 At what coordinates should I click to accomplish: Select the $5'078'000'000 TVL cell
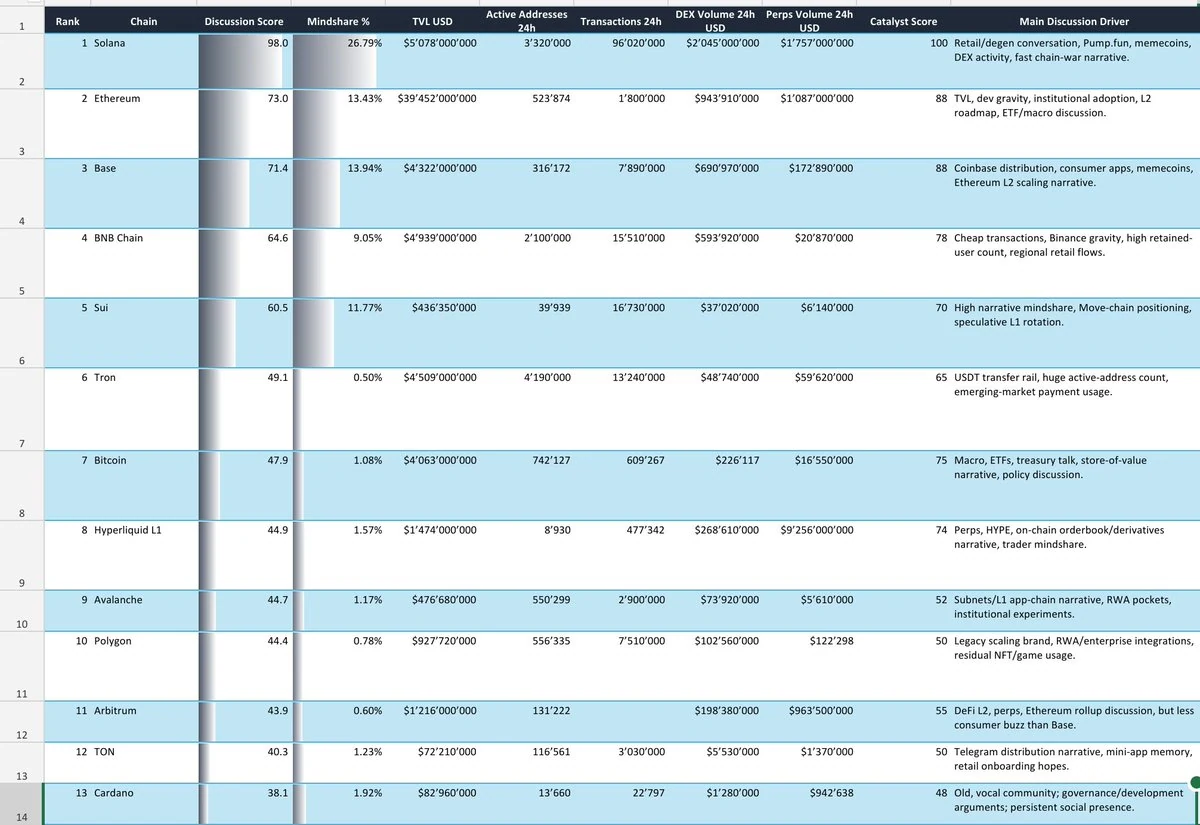point(433,62)
